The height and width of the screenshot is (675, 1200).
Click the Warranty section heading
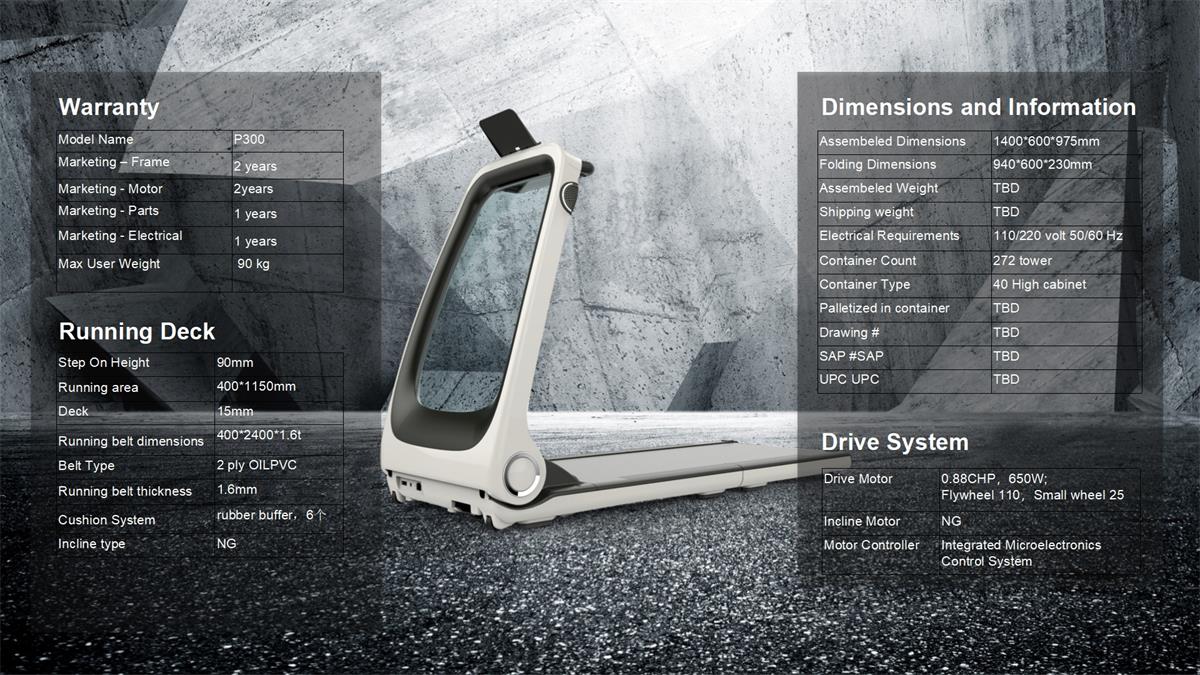click(x=108, y=107)
